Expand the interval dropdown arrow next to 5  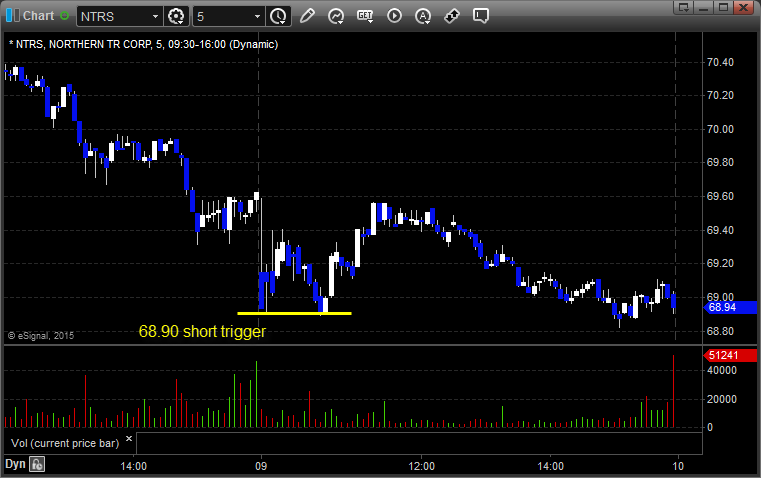point(256,16)
